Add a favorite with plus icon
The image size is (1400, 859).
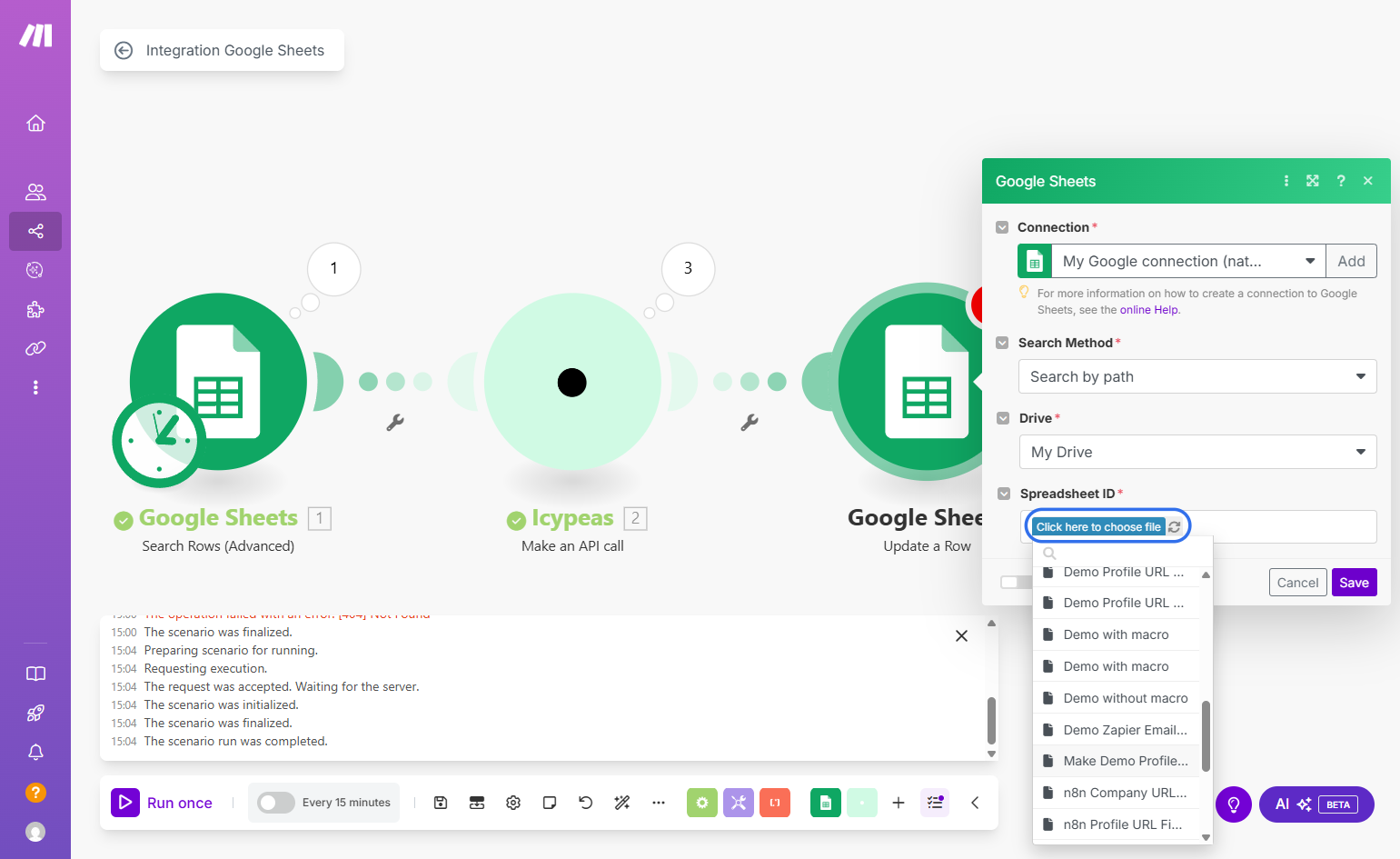coord(899,803)
